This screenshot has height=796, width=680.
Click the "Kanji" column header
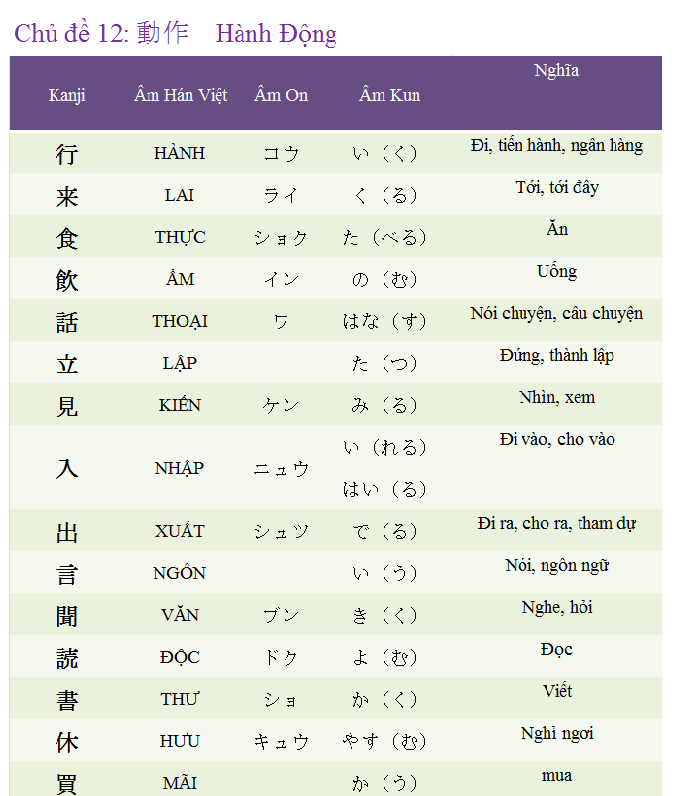click(67, 95)
